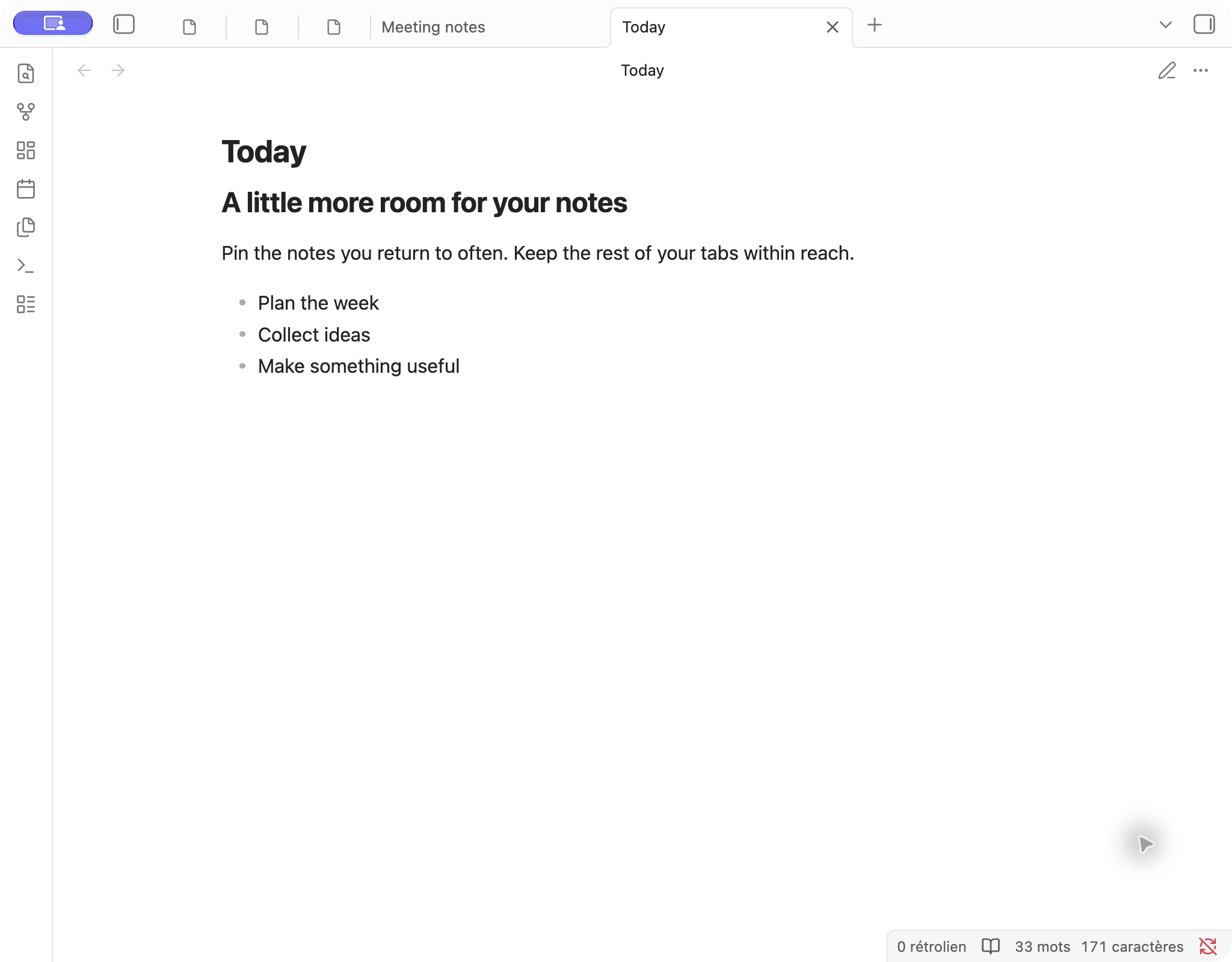
Task: Navigate back with the left arrow
Action: pyautogui.click(x=84, y=70)
